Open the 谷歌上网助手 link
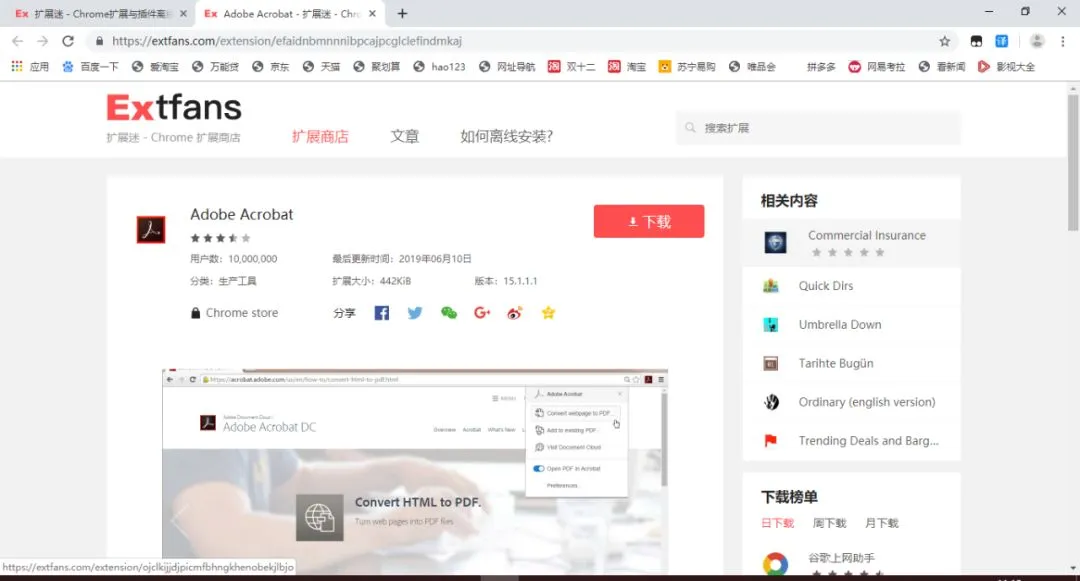This screenshot has height=581, width=1080. tap(841, 558)
